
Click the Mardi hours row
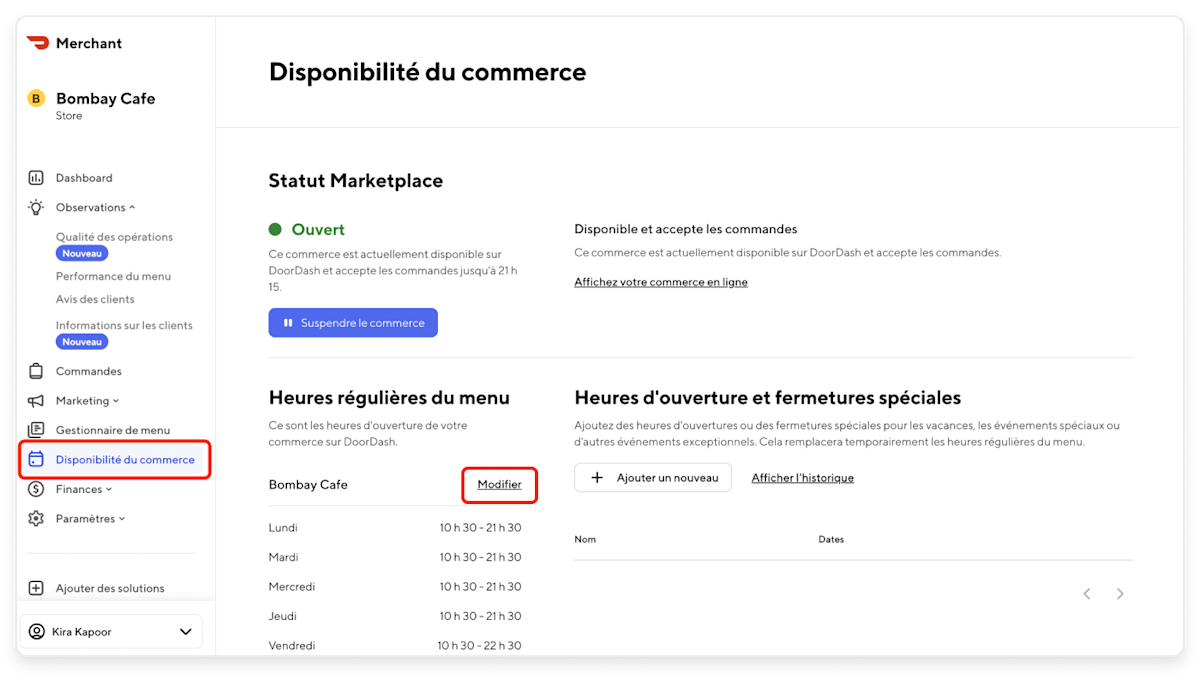[x=395, y=557]
